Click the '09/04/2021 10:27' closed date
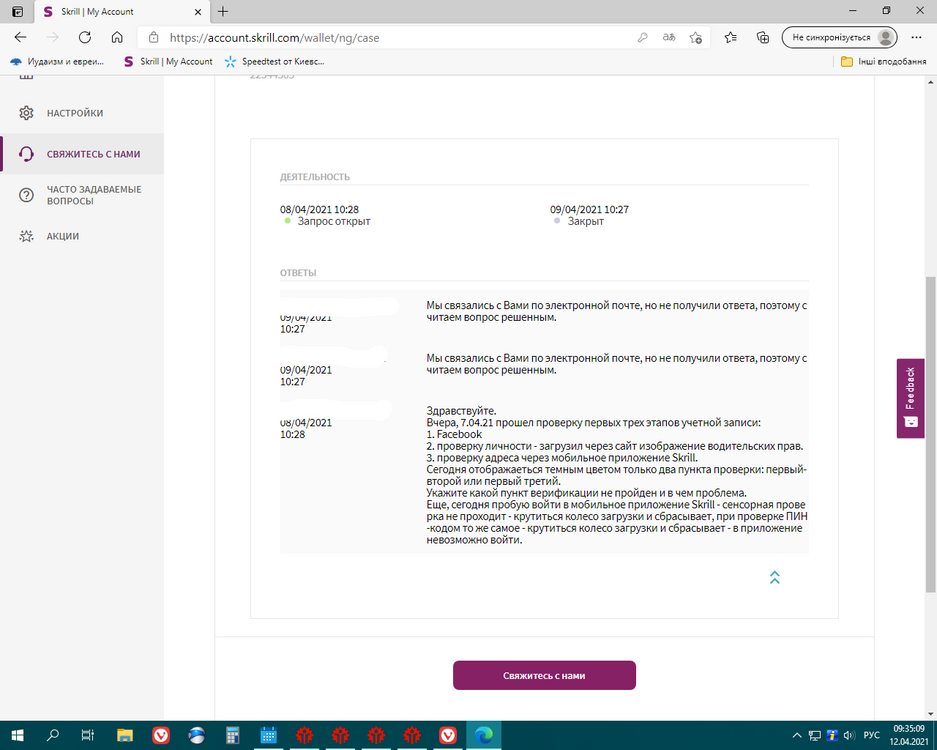 589,209
